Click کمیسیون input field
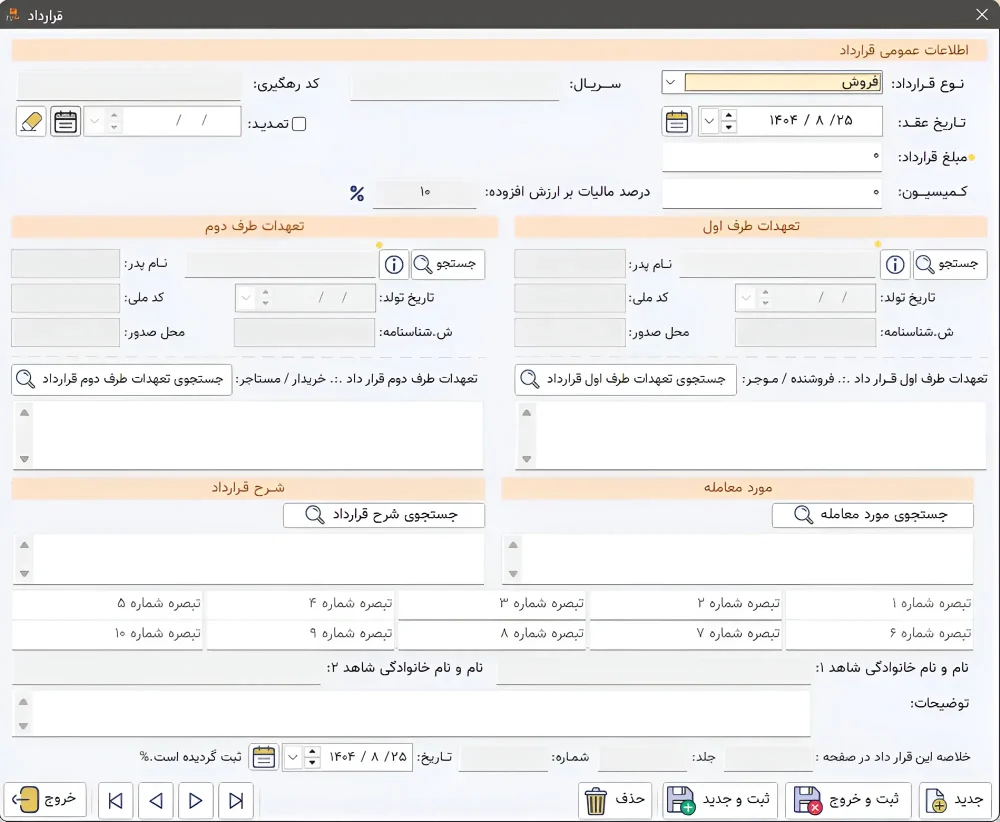 [772, 193]
